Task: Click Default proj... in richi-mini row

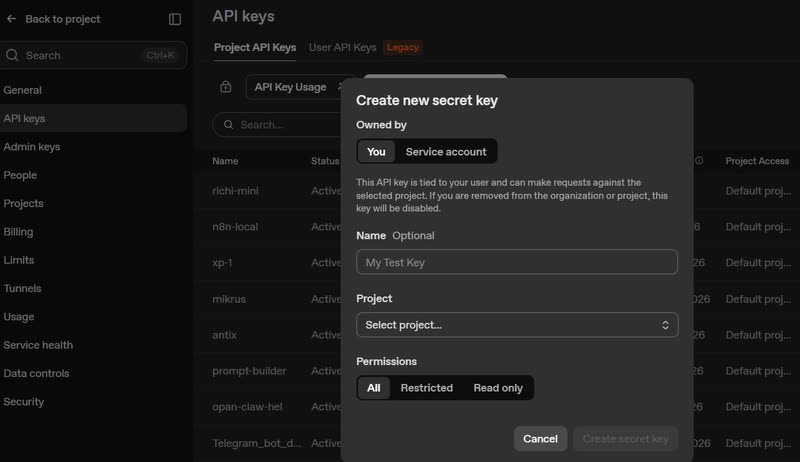Action: pos(758,191)
